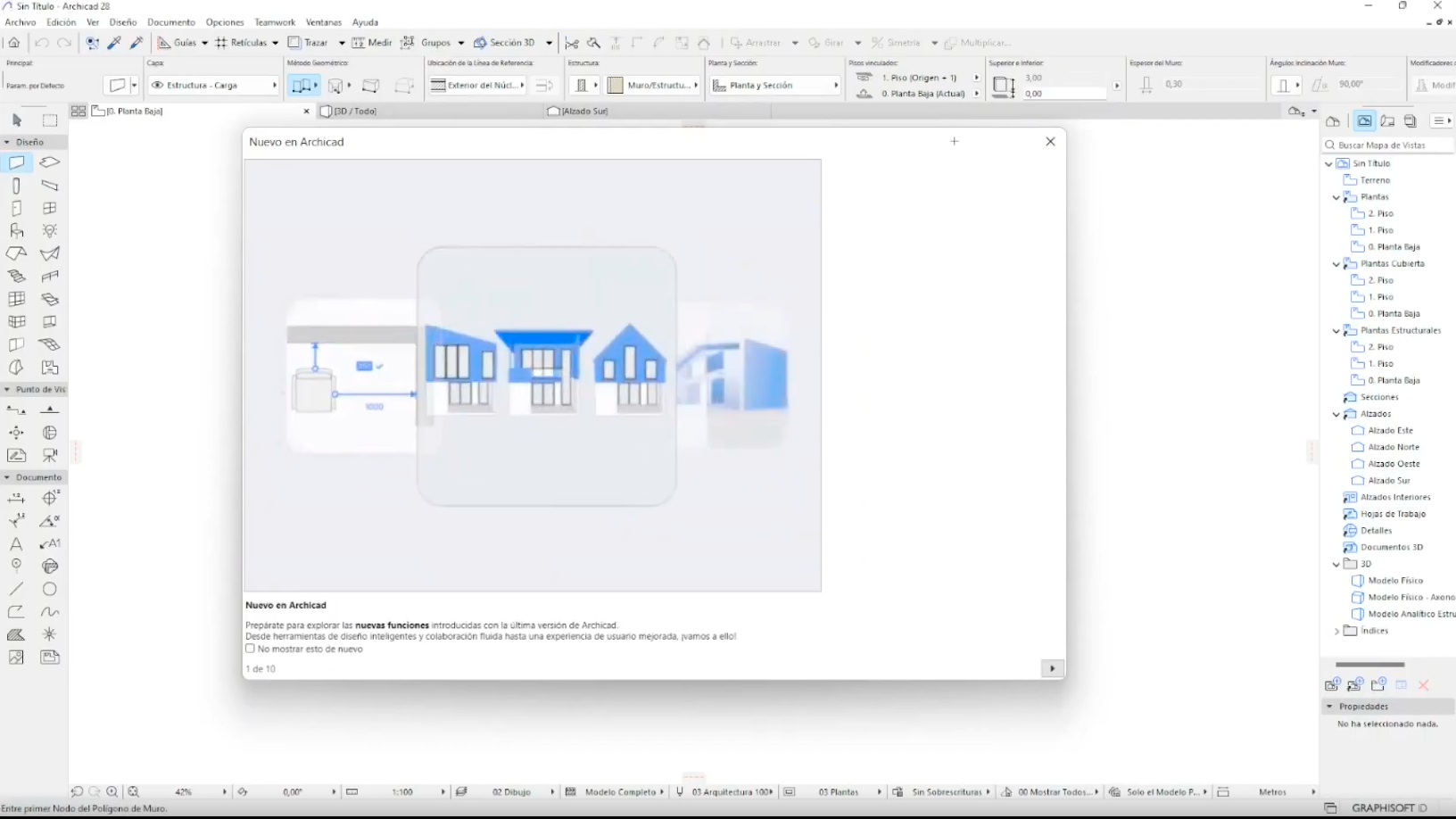Select the Wall tool in Diseño toolbox
1456x819 pixels.
pos(17,162)
